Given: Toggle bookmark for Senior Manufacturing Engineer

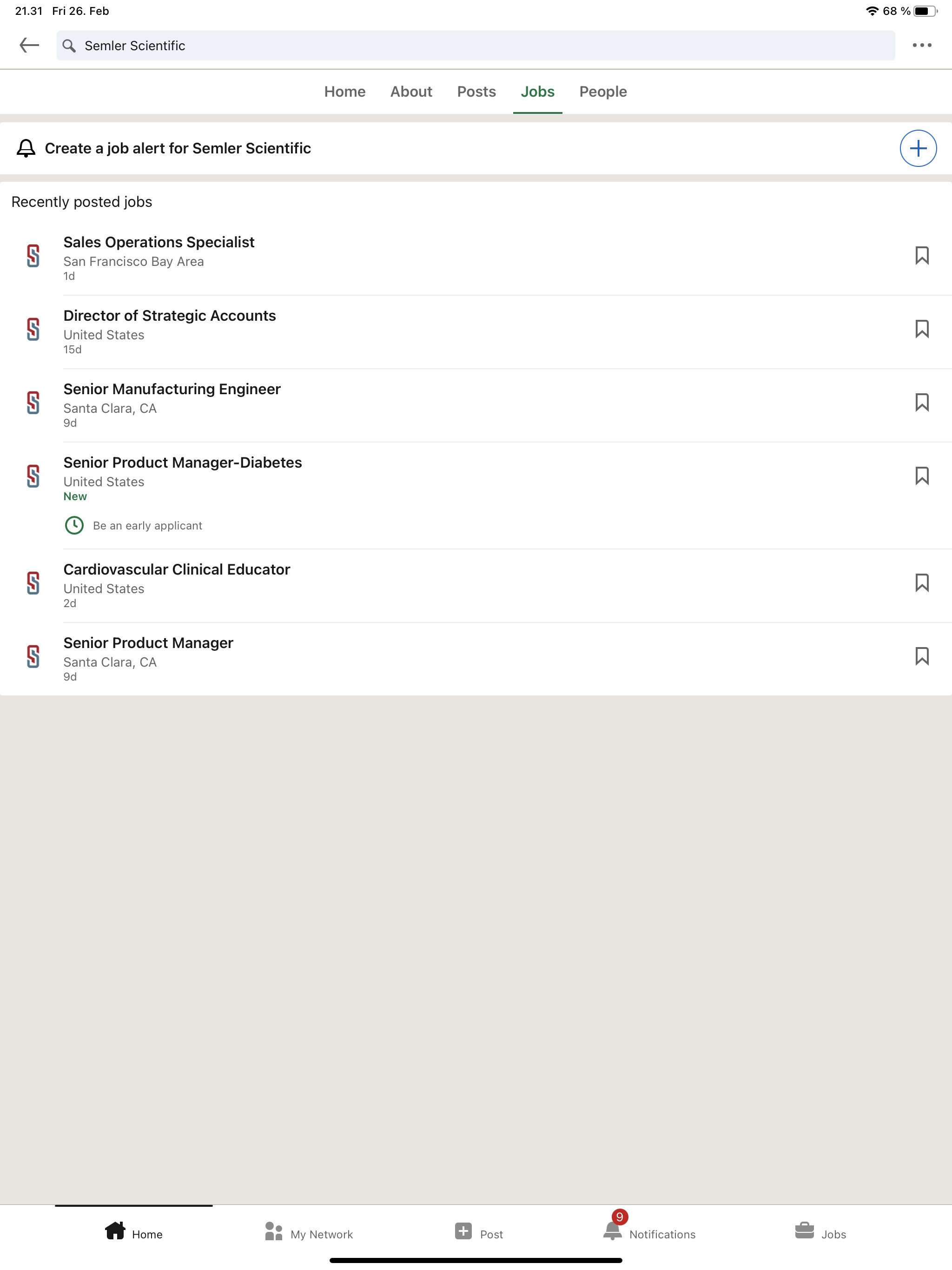Looking at the screenshot, I should (x=922, y=403).
